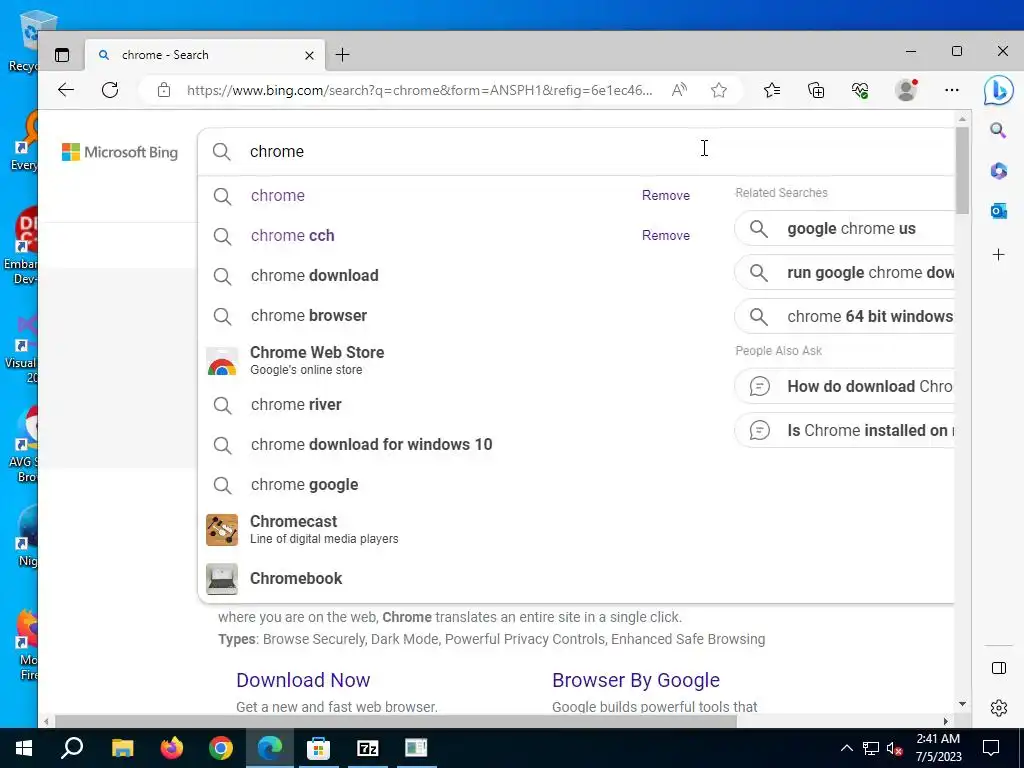Open the profile avatar menu
This screenshot has height=768, width=1024.
pyautogui.click(x=906, y=90)
